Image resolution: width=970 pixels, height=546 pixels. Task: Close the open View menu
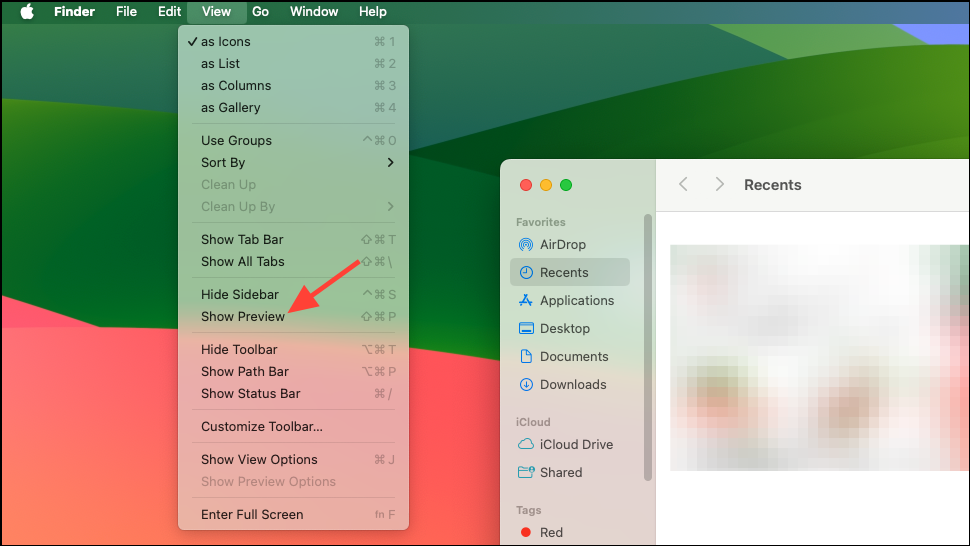[x=216, y=12]
